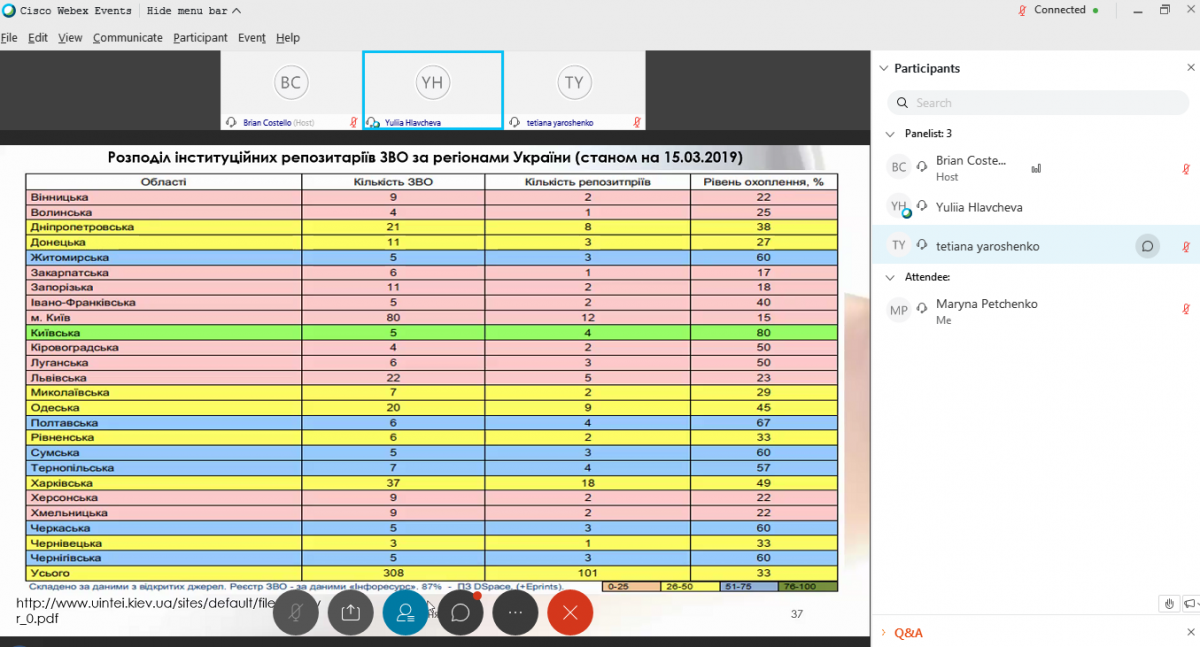Screen dimensions: 1200x647
Task: Collapse the Participants panel header
Action: click(x=883, y=69)
